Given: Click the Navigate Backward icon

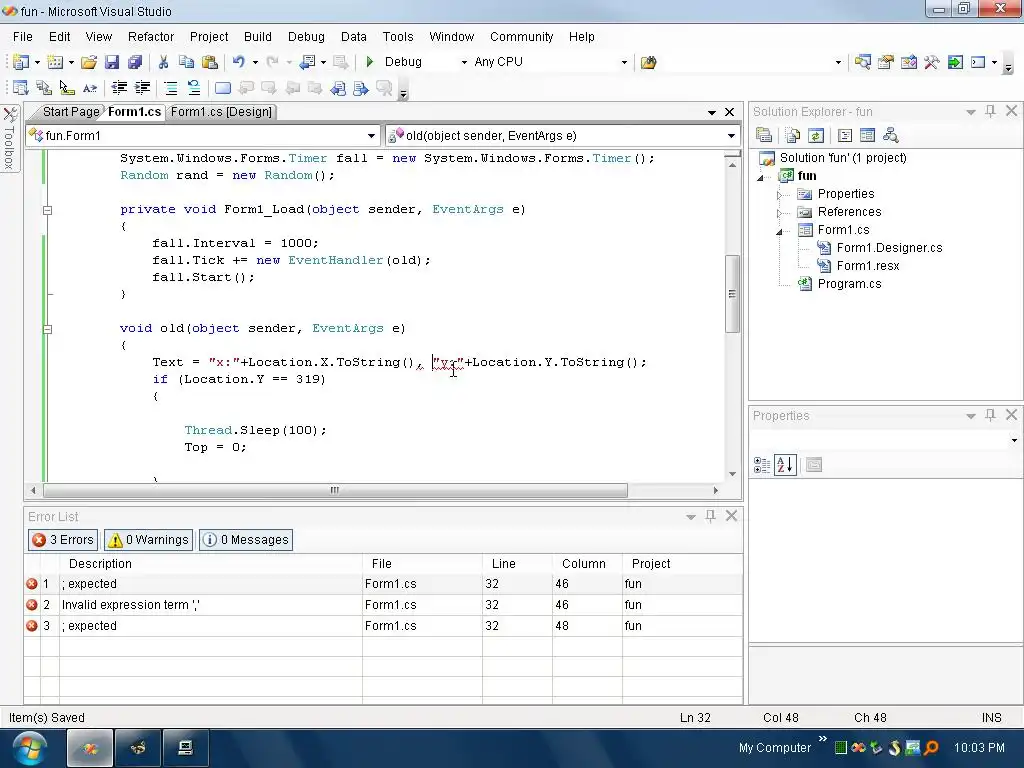Looking at the screenshot, I should coord(307,62).
